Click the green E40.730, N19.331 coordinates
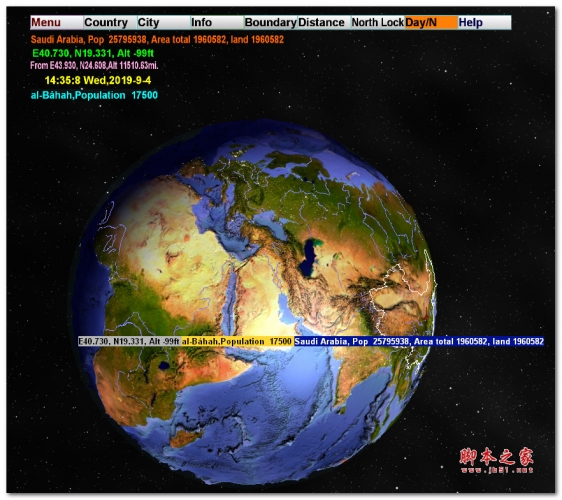Screen dimensions: 562x500 coord(93,53)
